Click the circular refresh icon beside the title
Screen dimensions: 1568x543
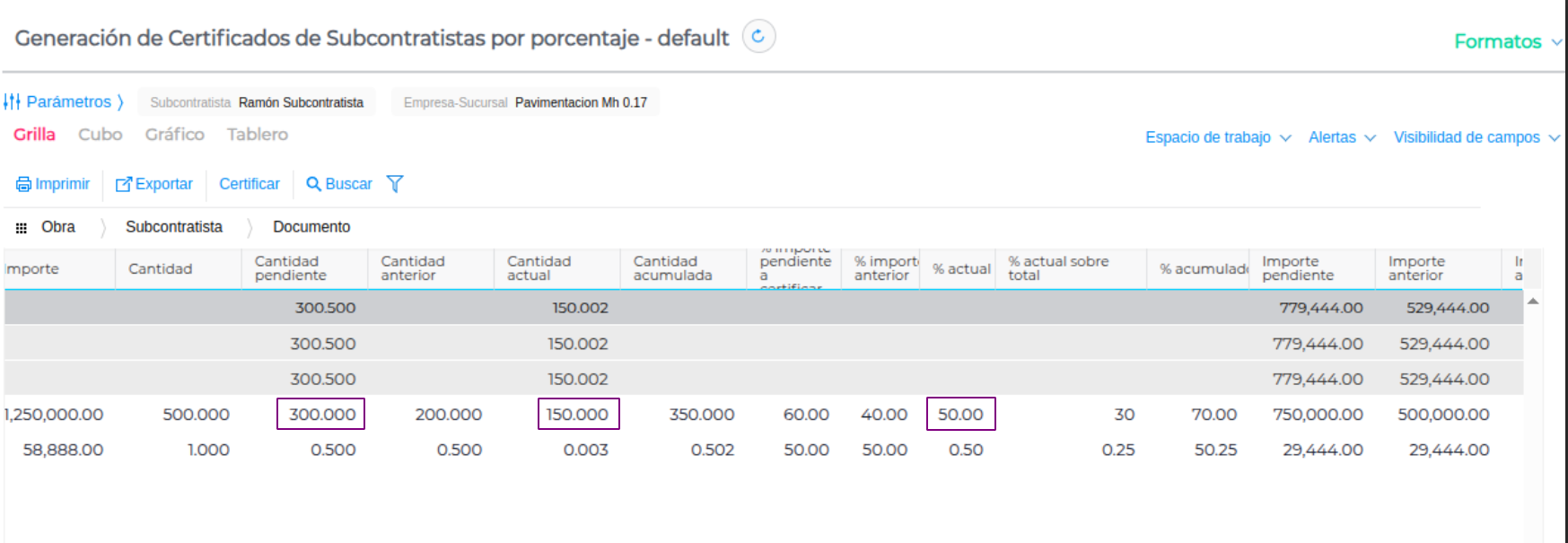click(x=758, y=37)
